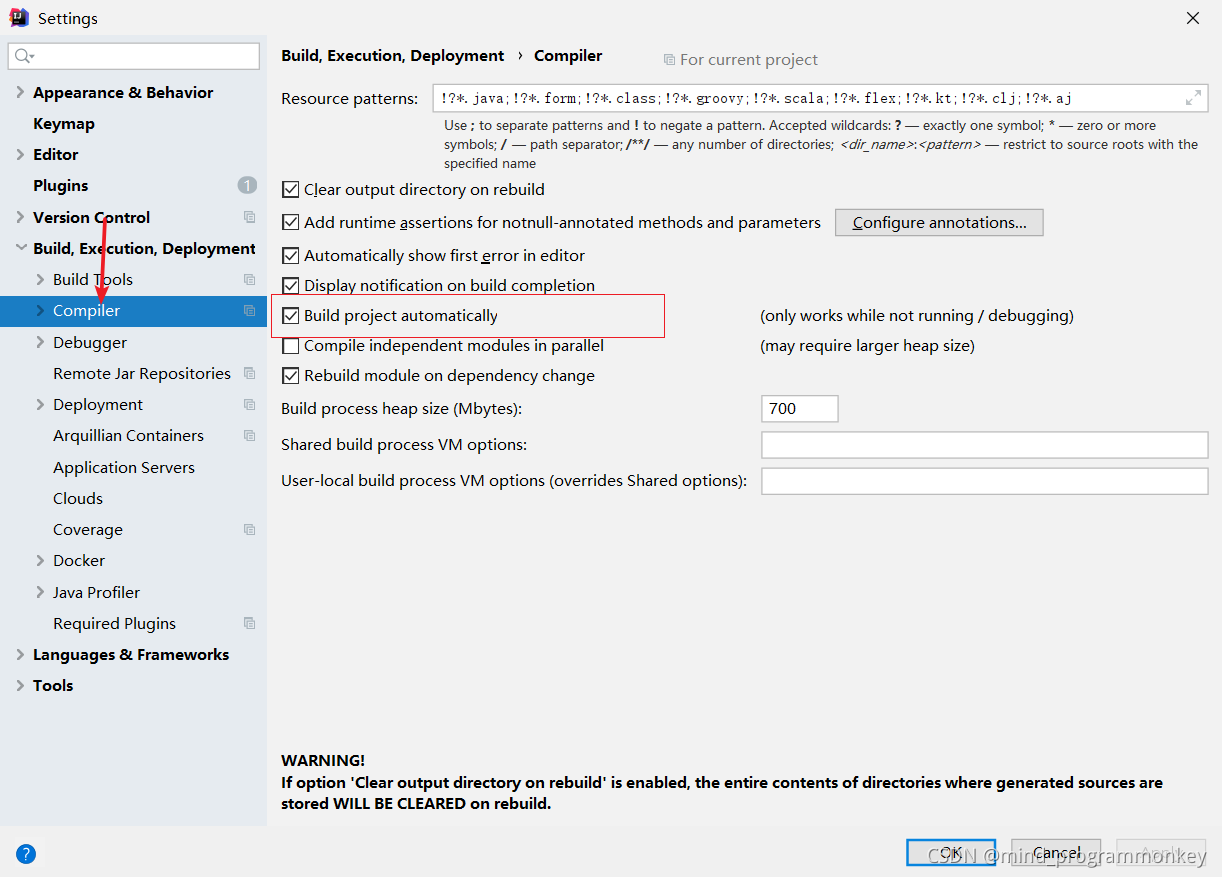
Task: Click the OK button
Action: tap(951, 853)
